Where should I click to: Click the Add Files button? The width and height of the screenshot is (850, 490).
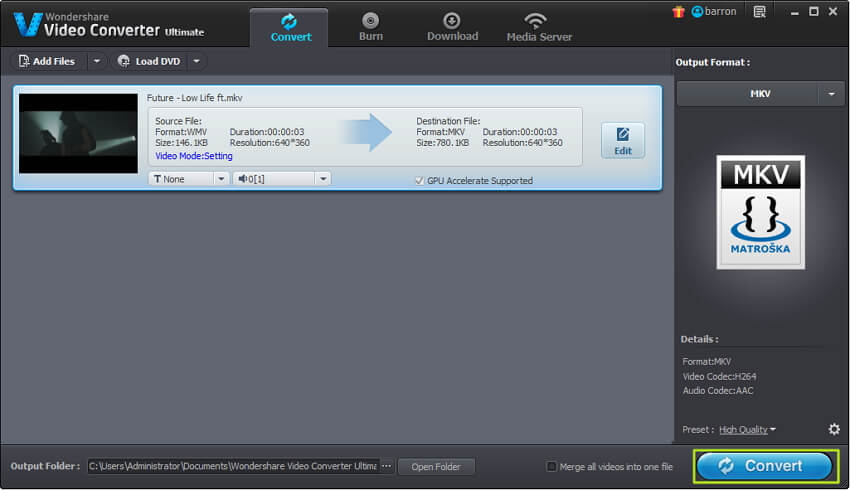(x=47, y=61)
